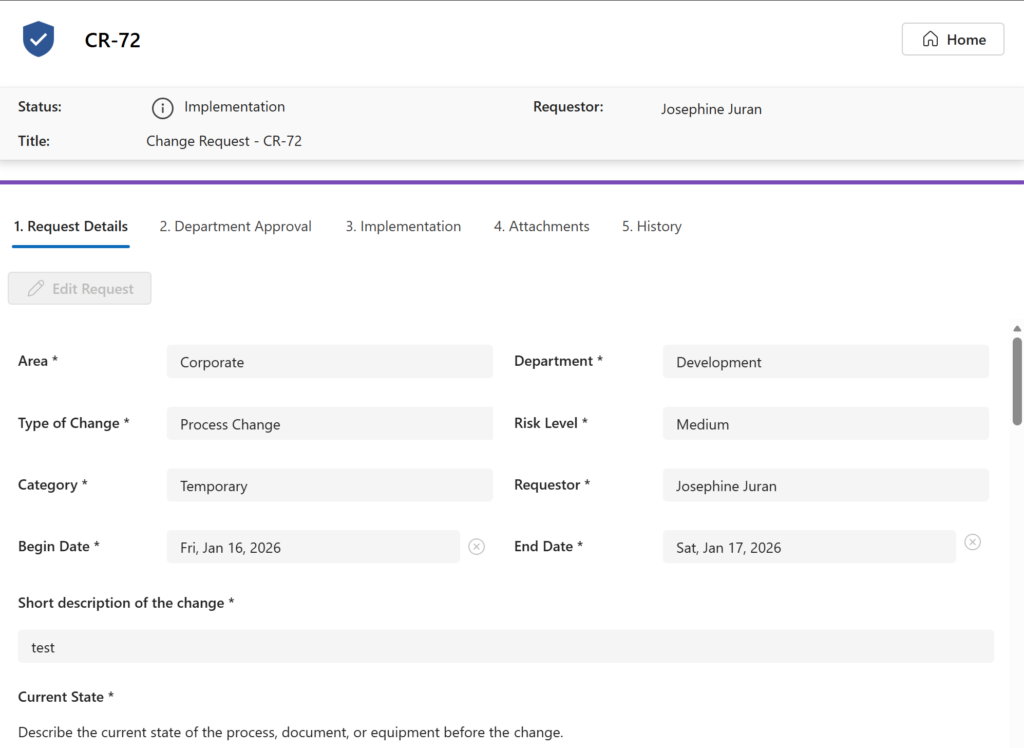Open the Begin Date picker field
This screenshot has width=1024, height=748.
pos(313,547)
